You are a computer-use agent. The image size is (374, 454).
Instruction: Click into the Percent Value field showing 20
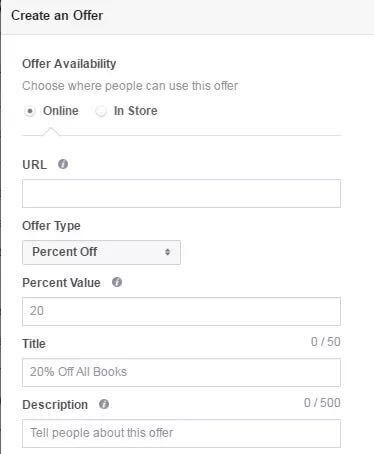click(x=181, y=311)
